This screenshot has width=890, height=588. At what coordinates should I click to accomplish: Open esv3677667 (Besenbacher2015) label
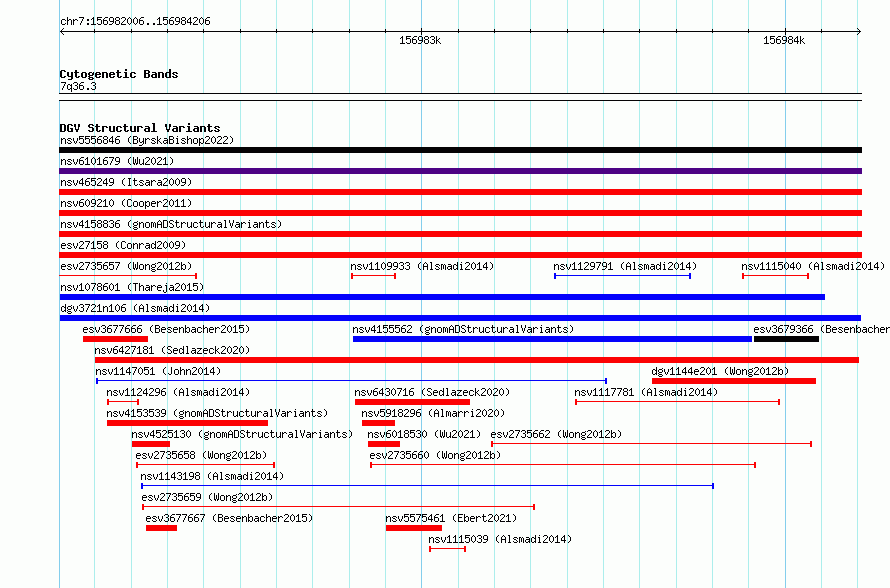(229, 518)
